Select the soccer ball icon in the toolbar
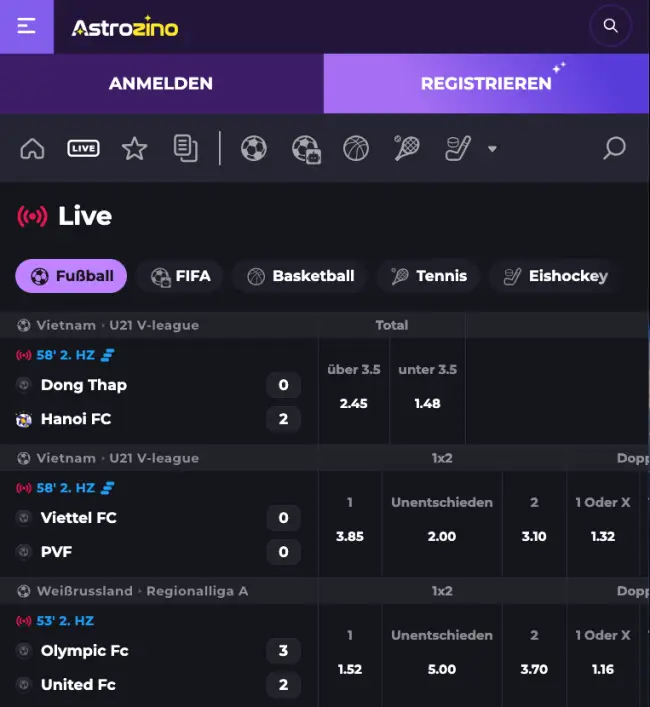The height and width of the screenshot is (707, 650). coord(254,148)
